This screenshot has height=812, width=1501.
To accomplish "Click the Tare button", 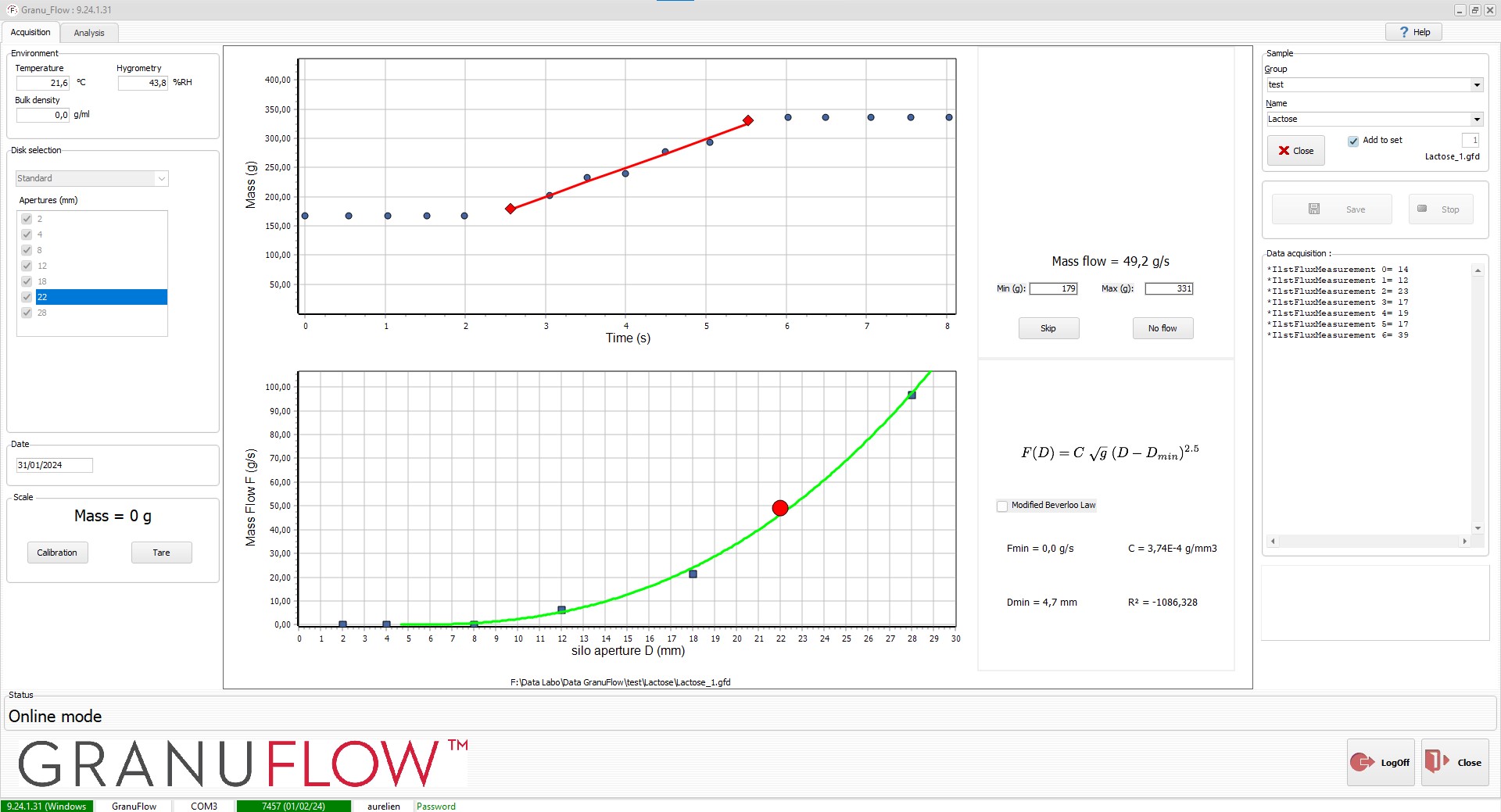I will [x=161, y=553].
